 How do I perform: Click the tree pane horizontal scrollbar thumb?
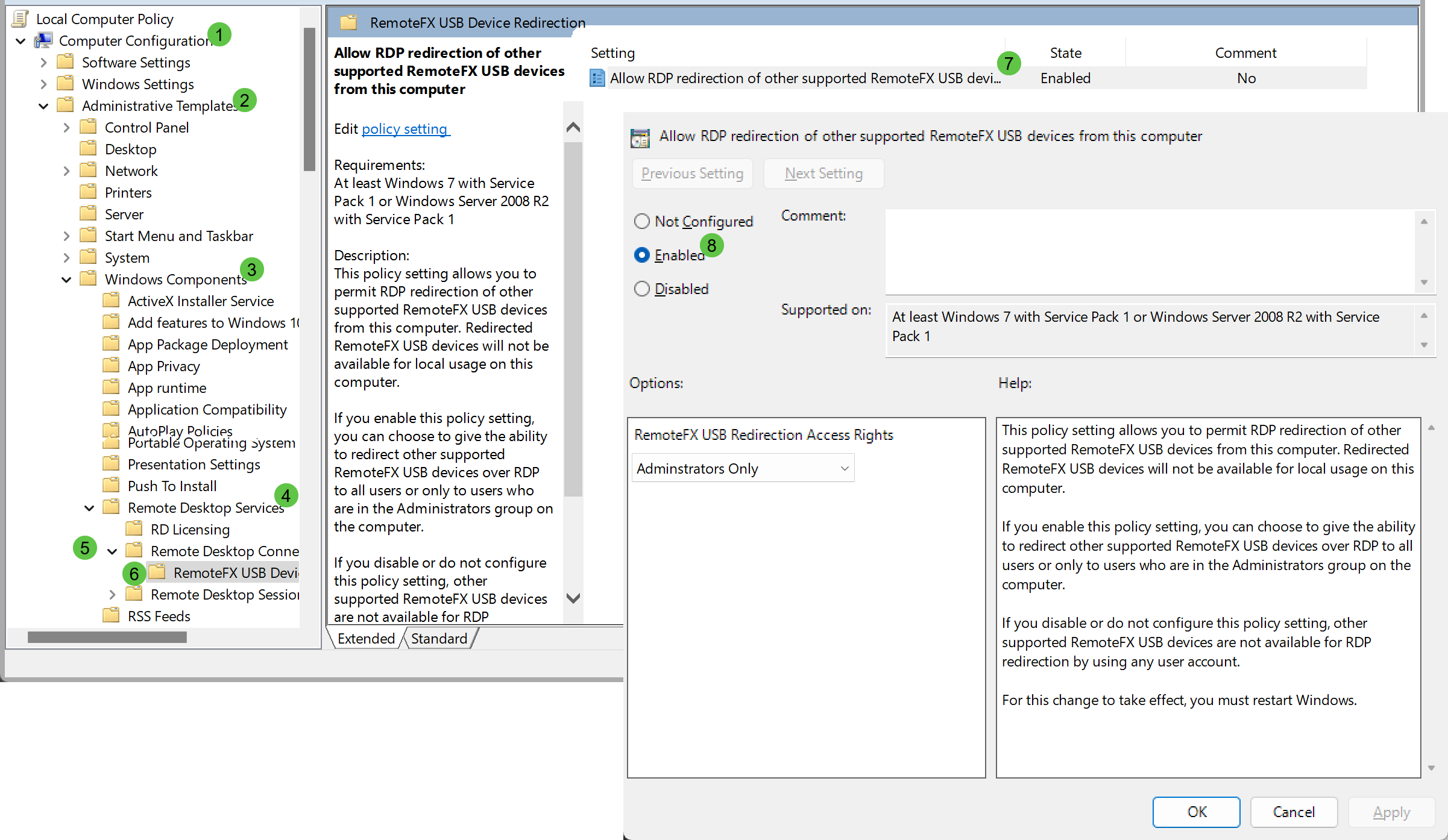pos(107,637)
